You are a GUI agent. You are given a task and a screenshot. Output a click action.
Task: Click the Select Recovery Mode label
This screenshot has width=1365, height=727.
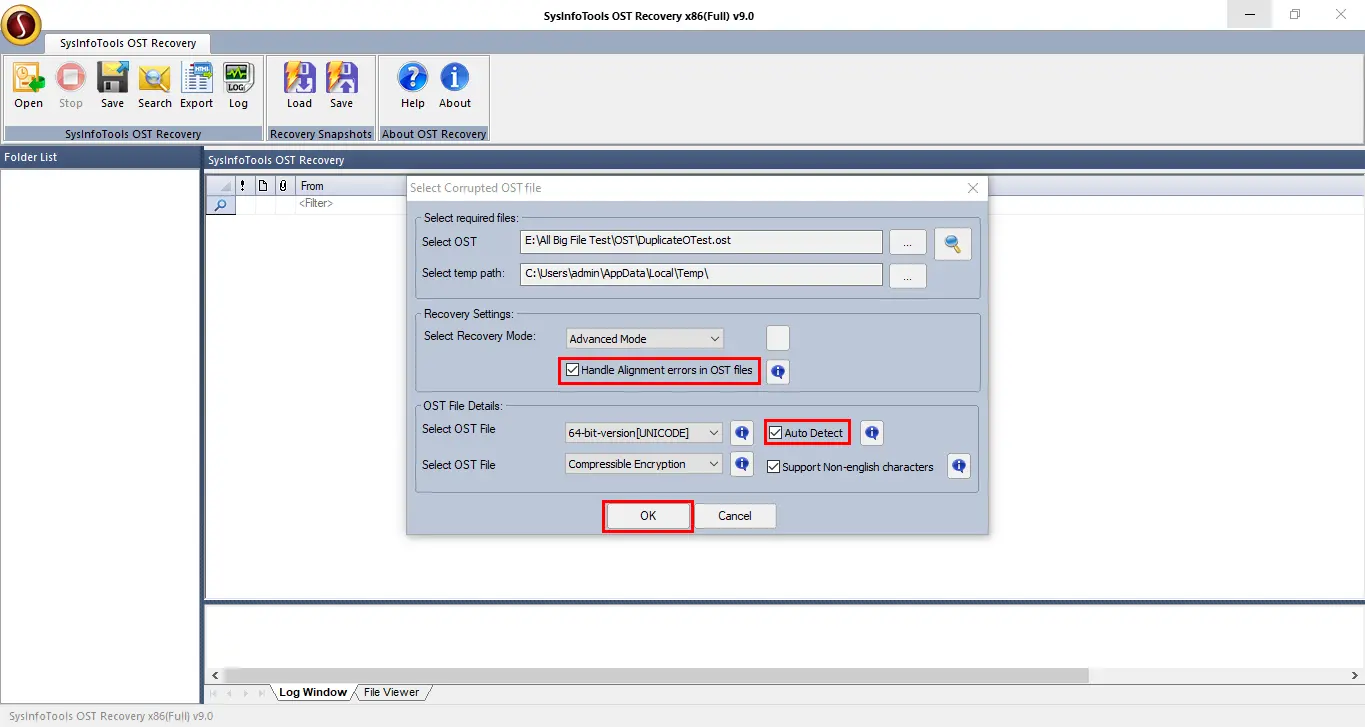pyautogui.click(x=480, y=336)
